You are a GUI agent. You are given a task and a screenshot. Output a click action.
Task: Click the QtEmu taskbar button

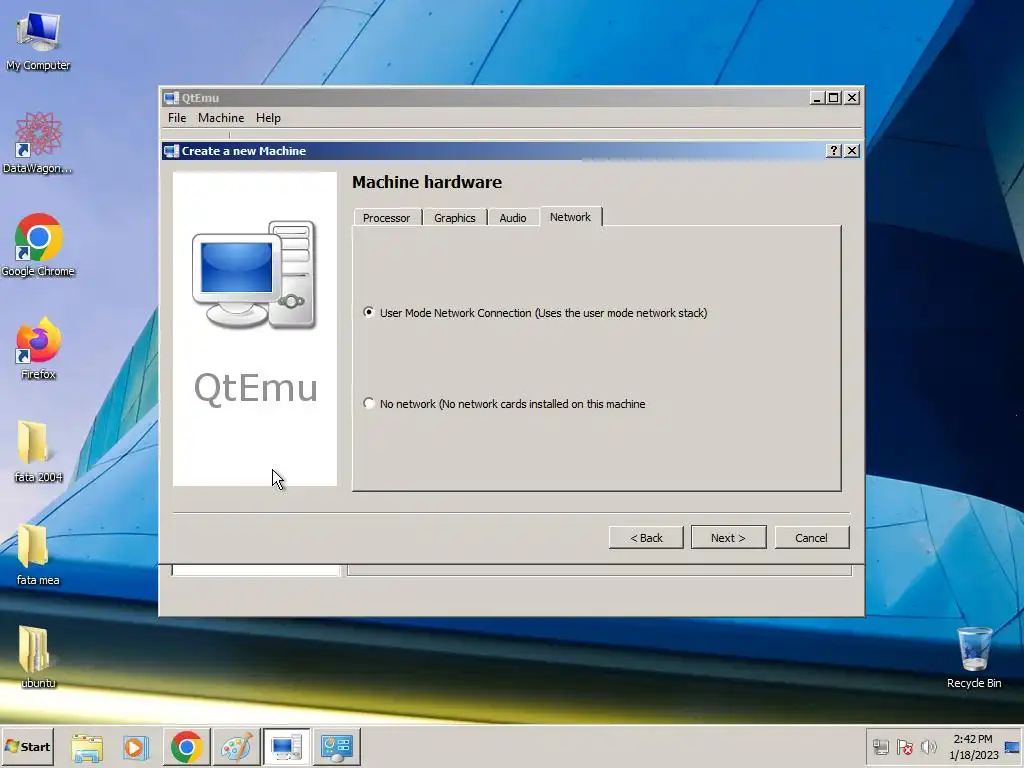tap(286, 747)
